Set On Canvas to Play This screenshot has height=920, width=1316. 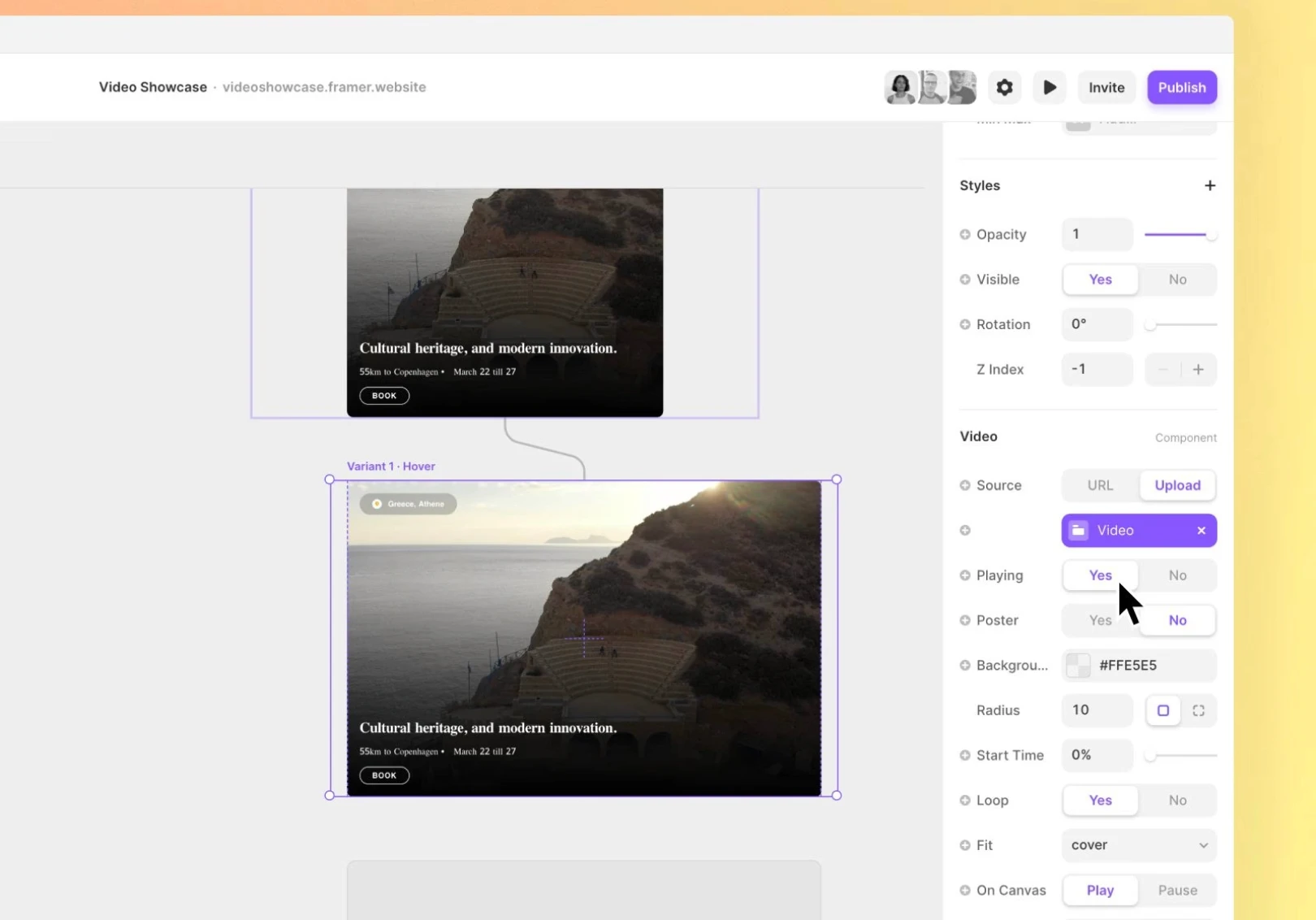pos(1101,890)
